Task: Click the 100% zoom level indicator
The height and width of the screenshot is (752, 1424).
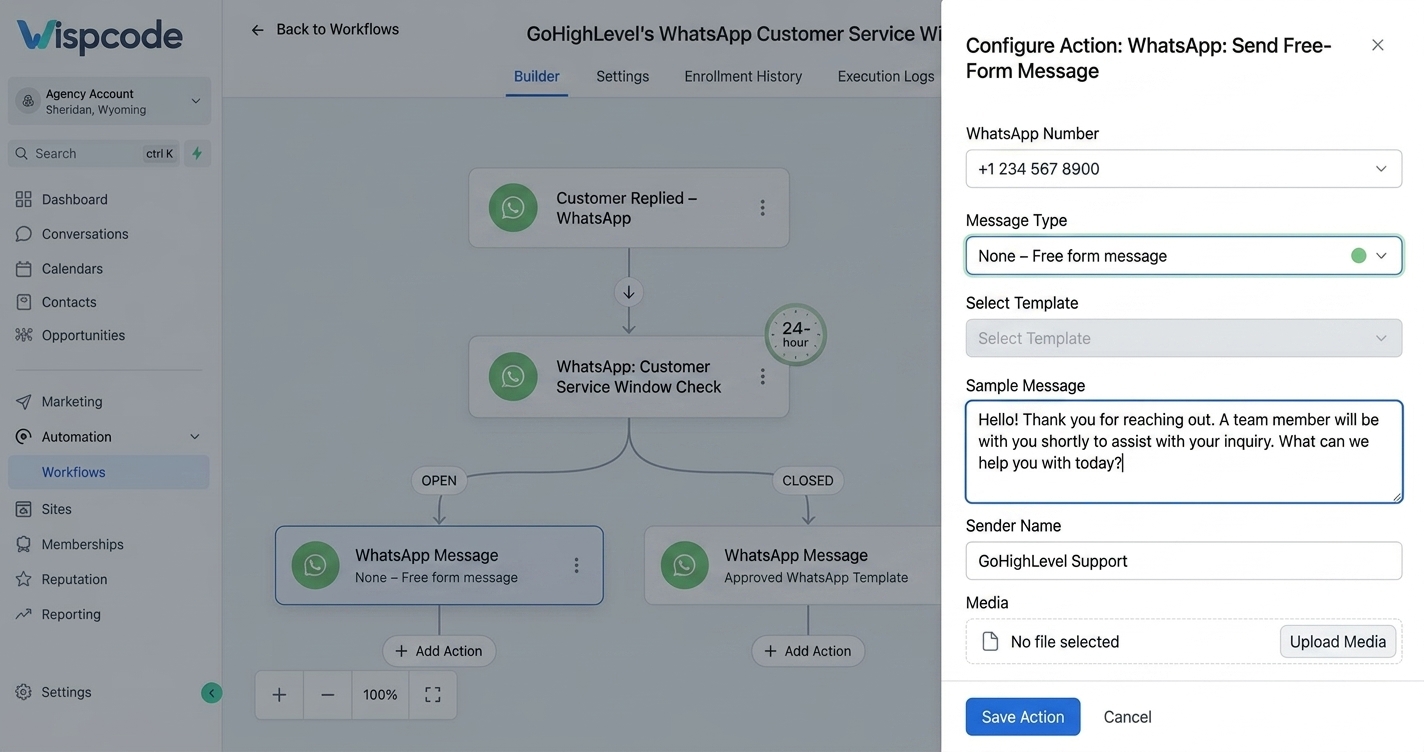Action: click(380, 695)
